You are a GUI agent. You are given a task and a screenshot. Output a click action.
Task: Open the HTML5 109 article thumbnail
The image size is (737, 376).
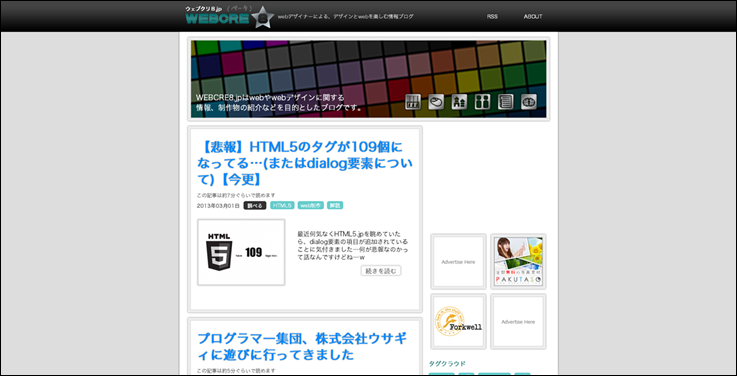pyautogui.click(x=241, y=252)
